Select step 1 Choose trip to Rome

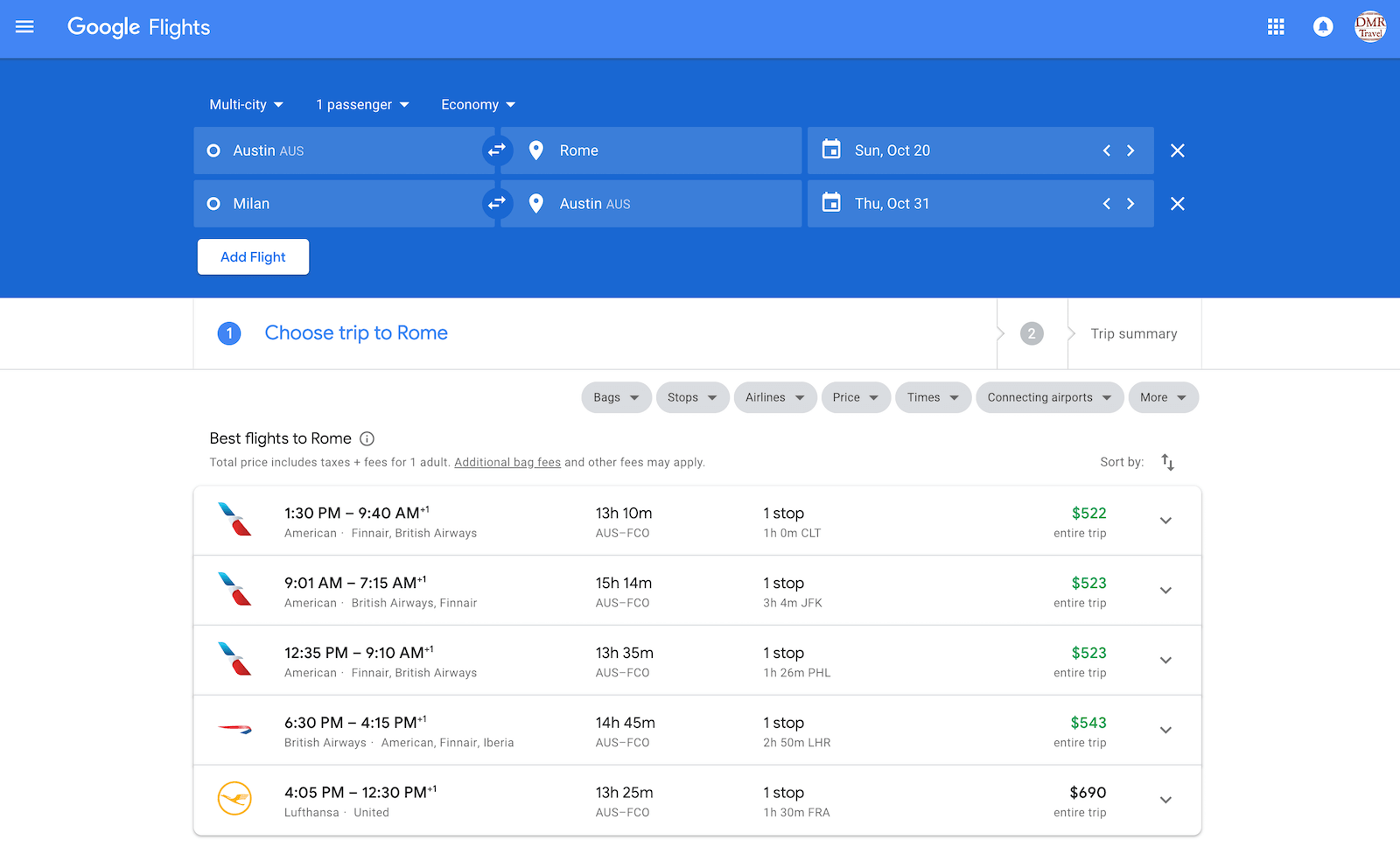point(355,333)
